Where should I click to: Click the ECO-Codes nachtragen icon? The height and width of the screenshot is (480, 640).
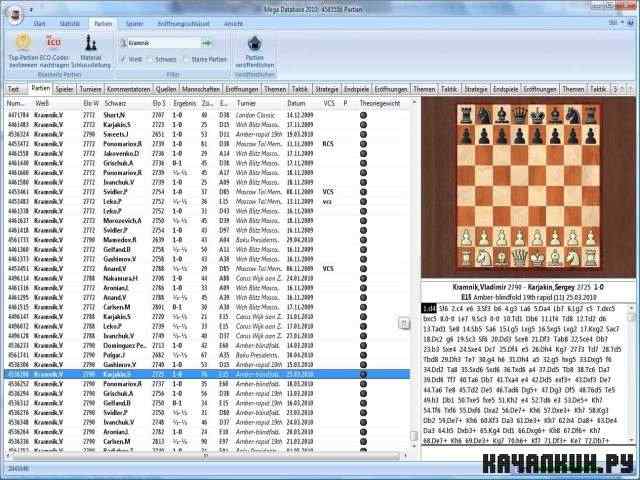pos(53,42)
